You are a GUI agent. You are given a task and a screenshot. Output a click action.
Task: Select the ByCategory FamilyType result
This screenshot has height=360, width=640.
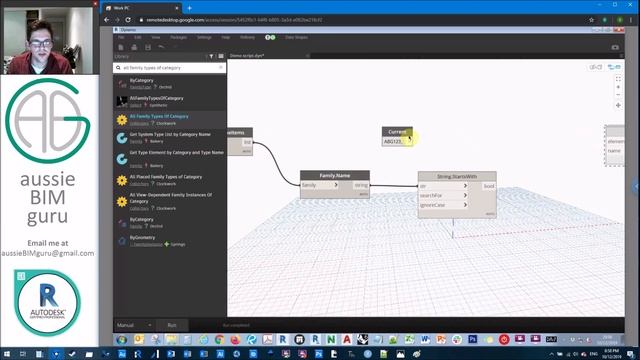click(170, 83)
